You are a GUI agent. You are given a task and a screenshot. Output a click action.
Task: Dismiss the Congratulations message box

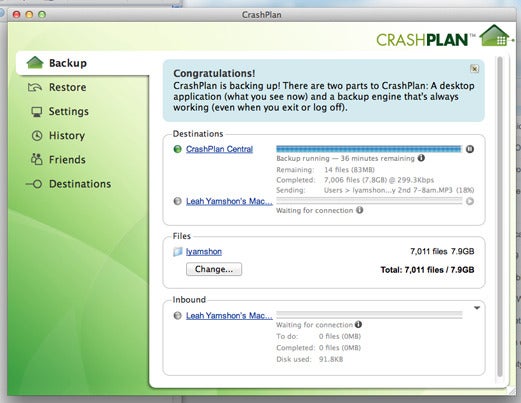(x=474, y=69)
